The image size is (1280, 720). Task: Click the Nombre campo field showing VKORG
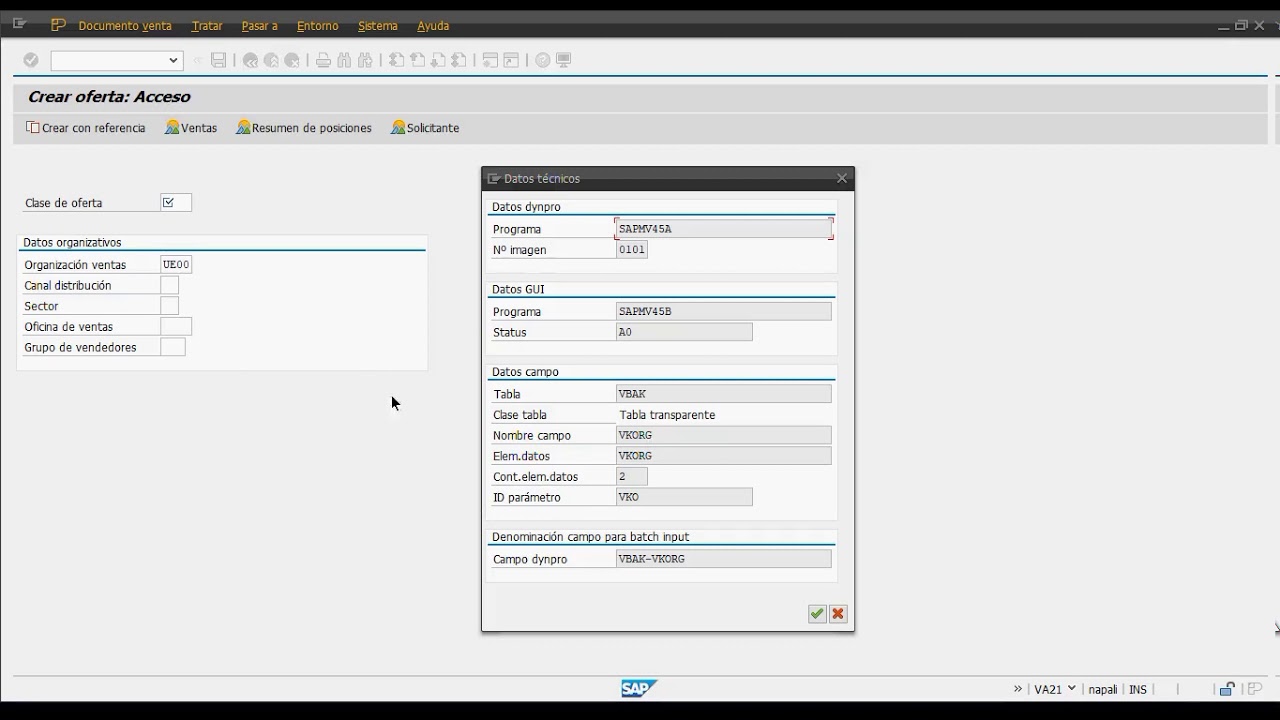724,435
